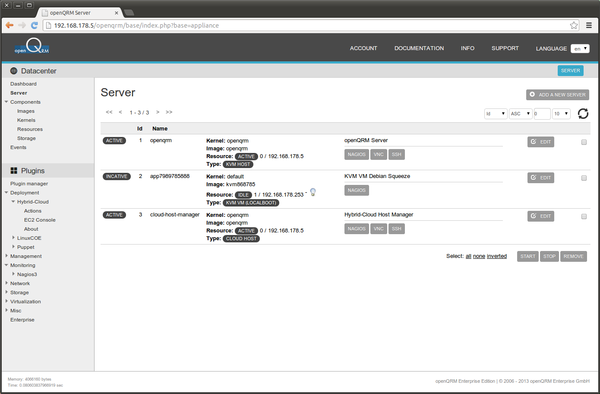Open the browser hamburger menu

tap(589, 25)
